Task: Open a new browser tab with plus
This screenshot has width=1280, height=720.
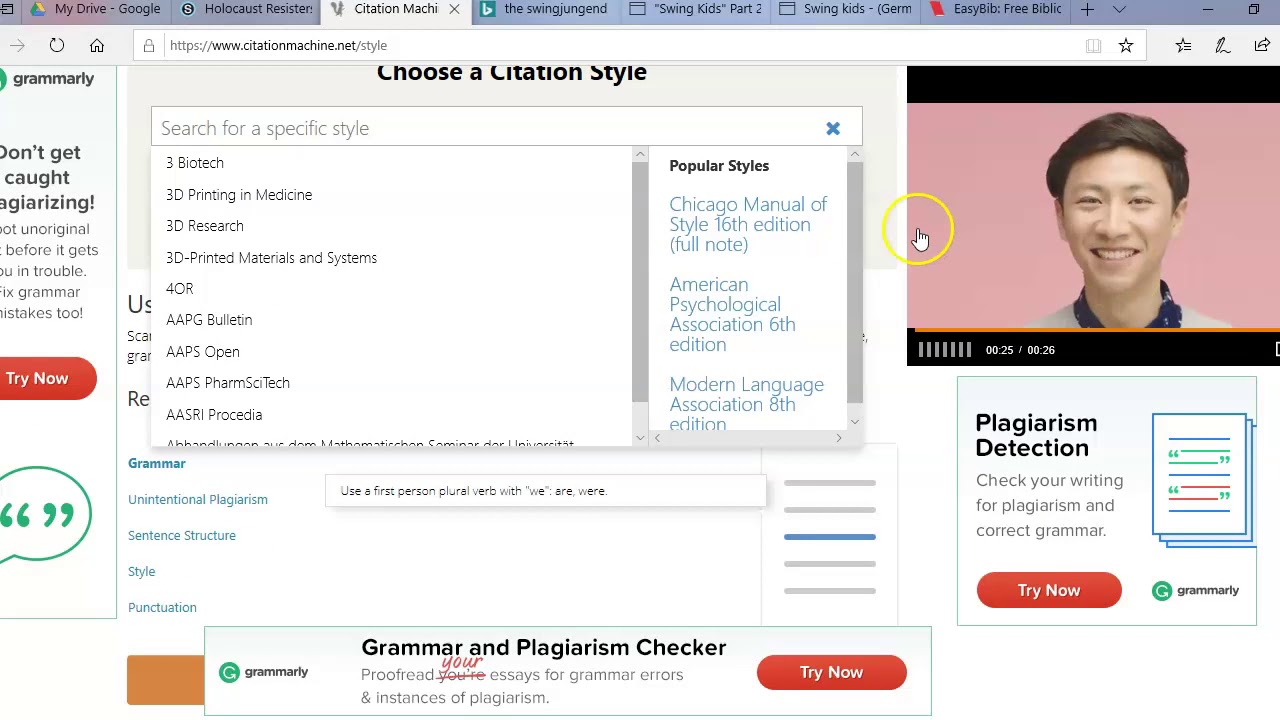Action: [1087, 9]
